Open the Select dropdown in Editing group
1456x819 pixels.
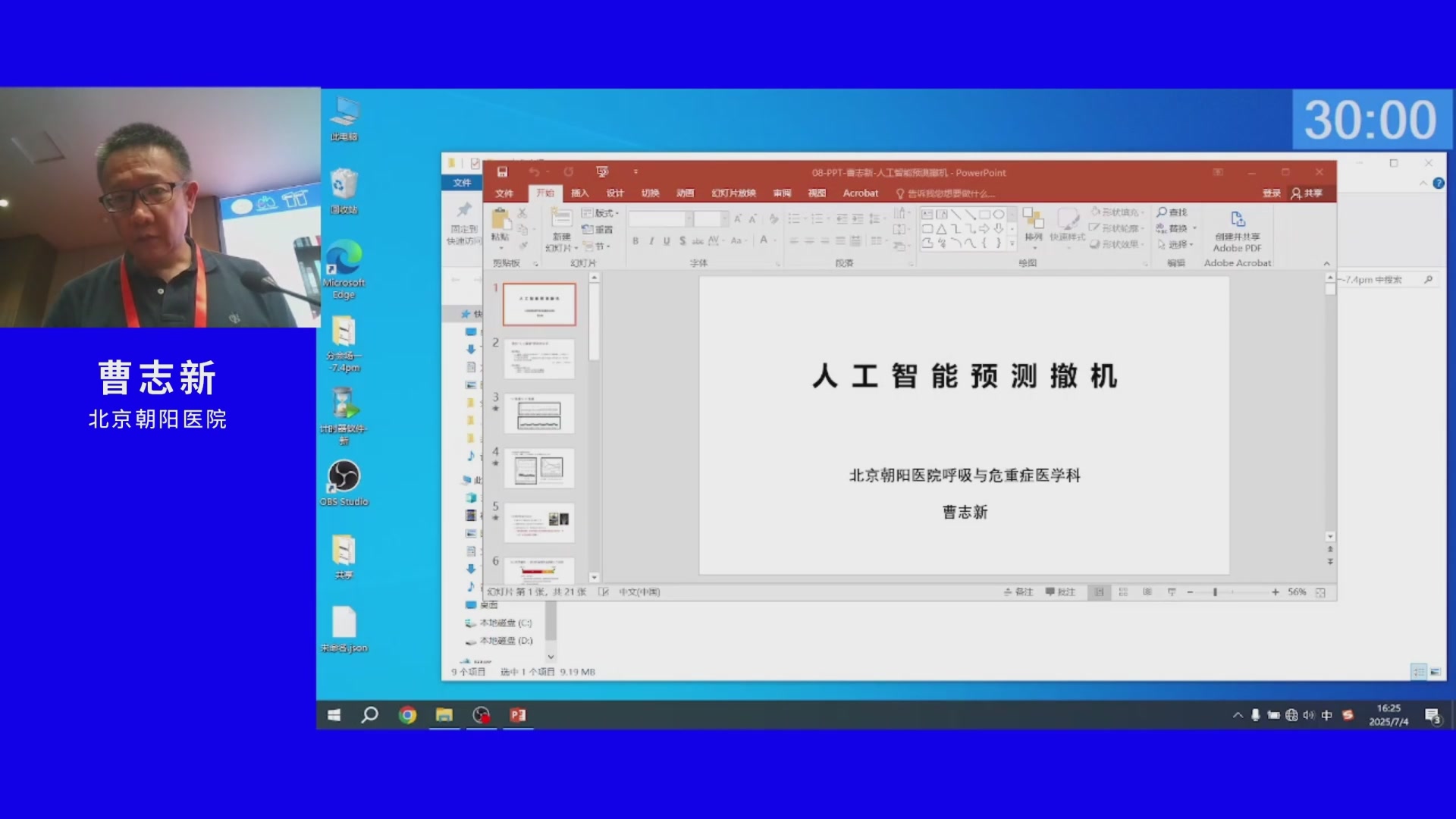point(1178,244)
